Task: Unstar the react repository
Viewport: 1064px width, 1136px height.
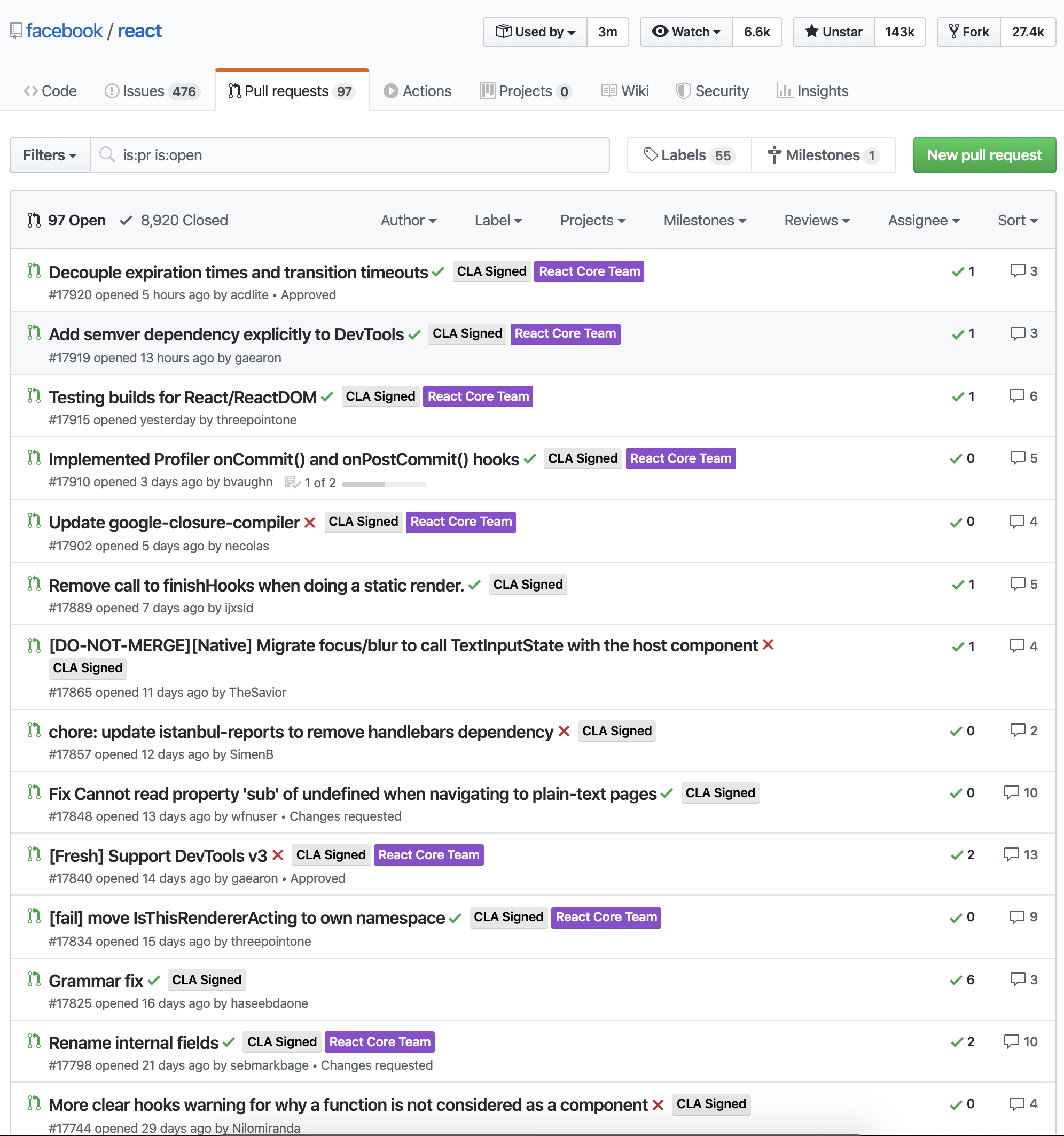Action: click(x=833, y=32)
